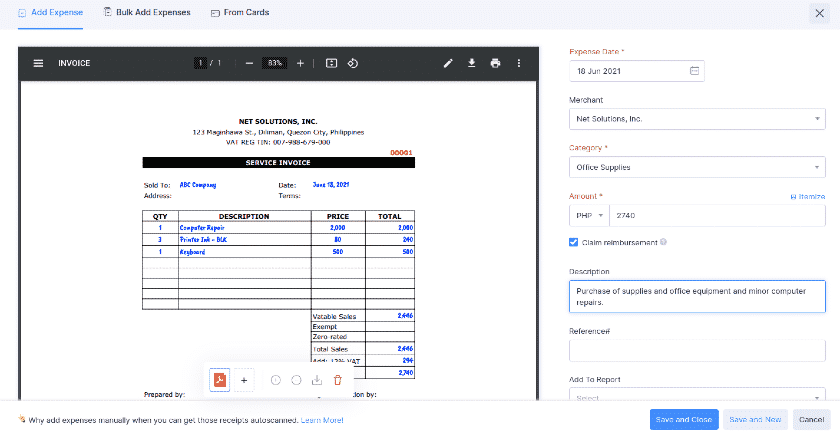Click the PDF page number box

(x=200, y=63)
